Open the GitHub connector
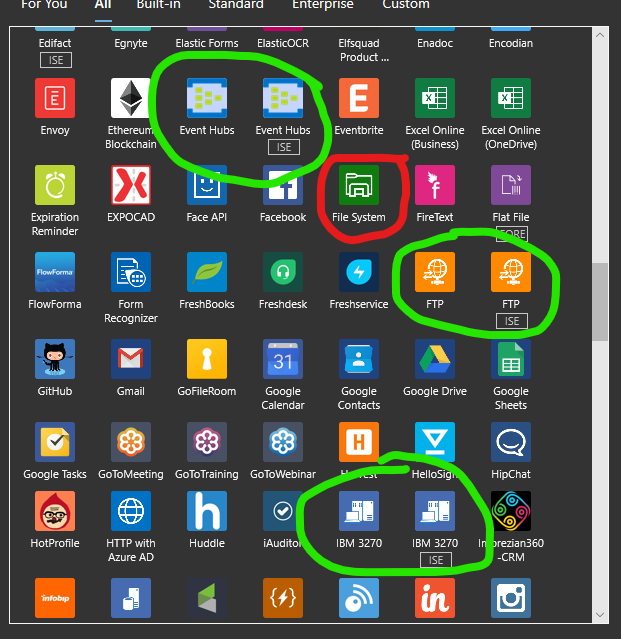The width and height of the screenshot is (621, 639). [55, 359]
